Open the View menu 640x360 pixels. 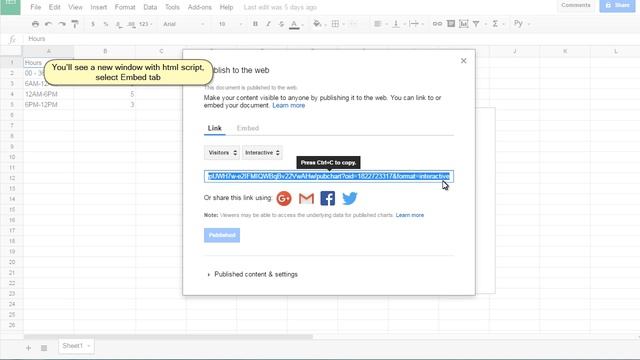[75, 7]
